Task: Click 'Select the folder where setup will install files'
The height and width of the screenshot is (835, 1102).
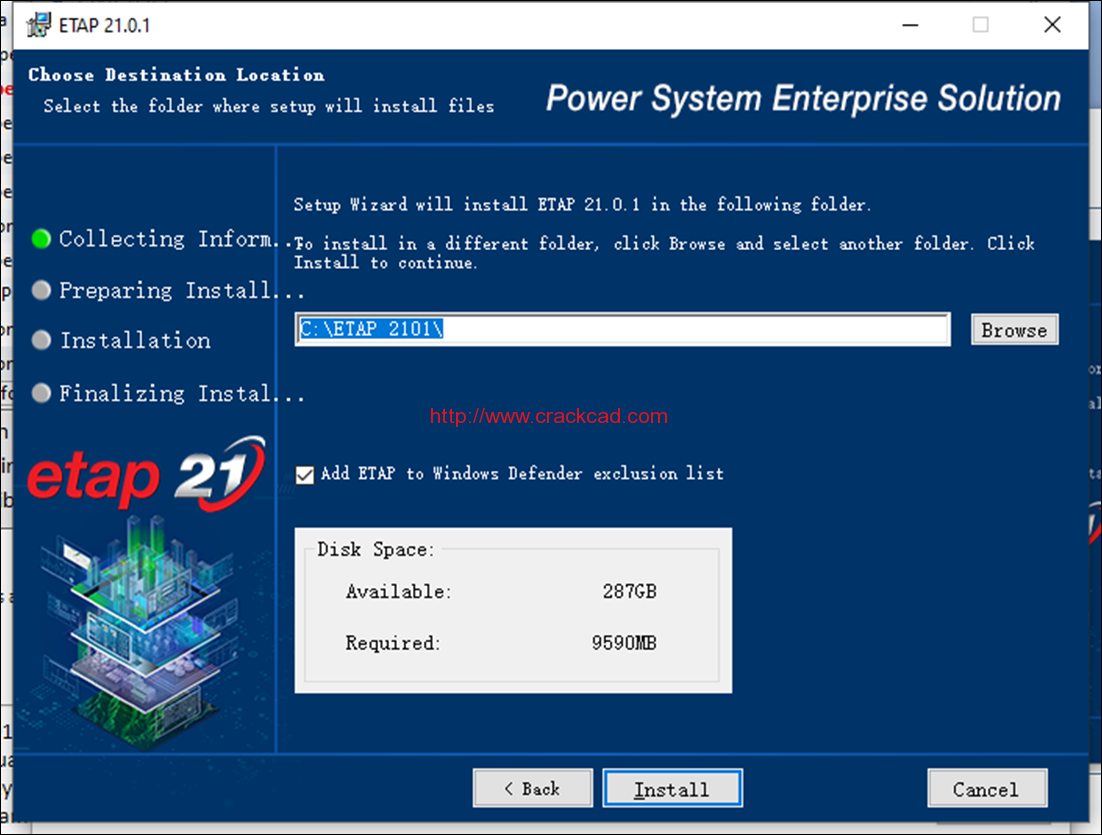Action: (x=268, y=106)
